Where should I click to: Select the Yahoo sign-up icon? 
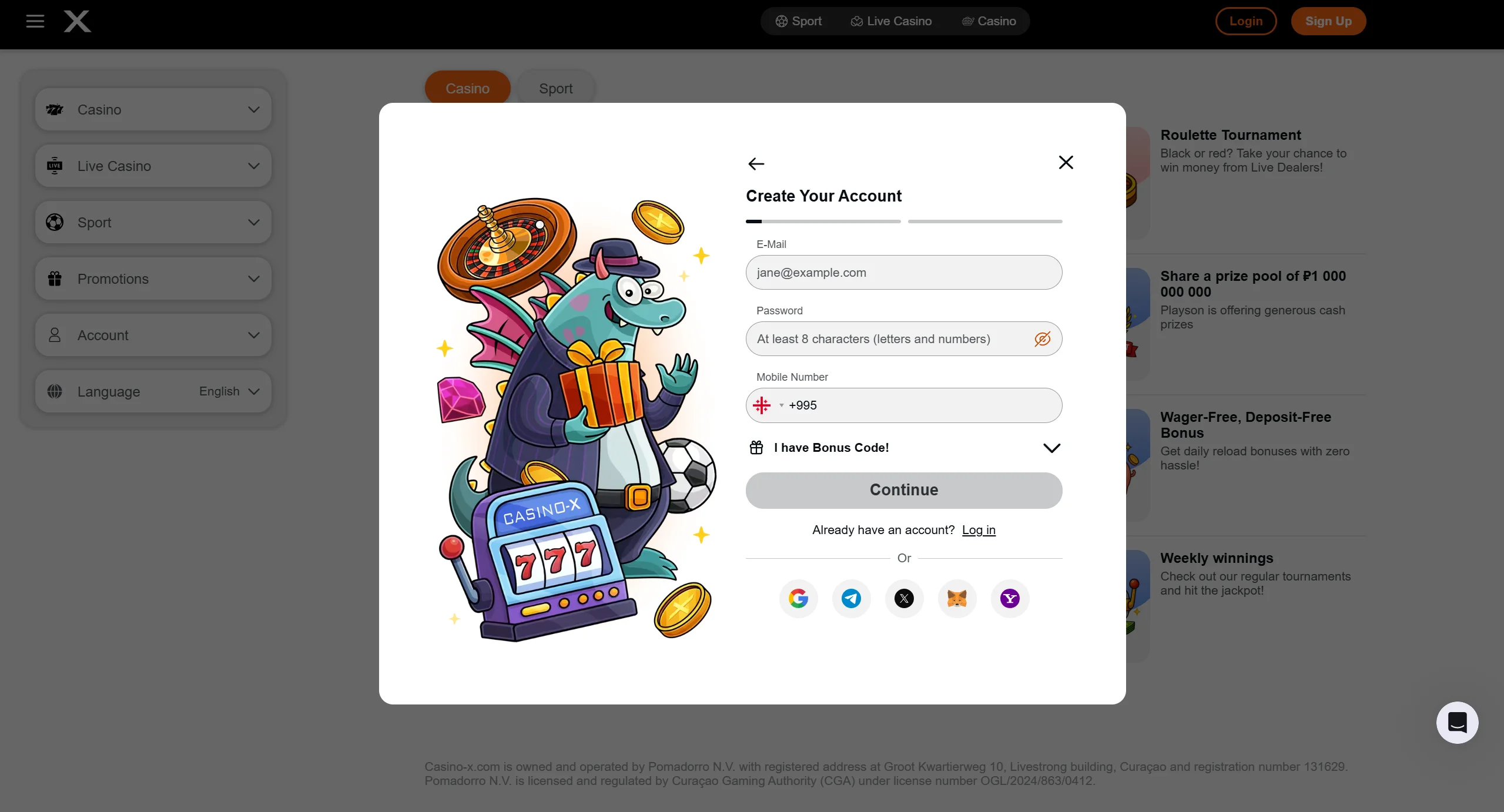1010,599
